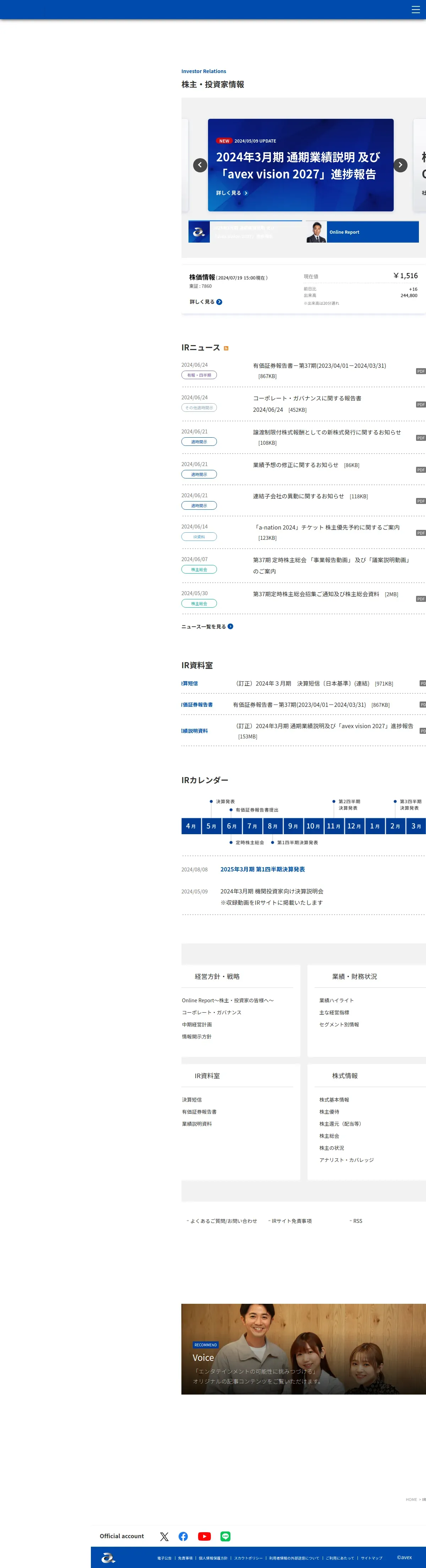Select 6月 on the IR calendar
This screenshot has width=426, height=1568.
click(x=232, y=826)
